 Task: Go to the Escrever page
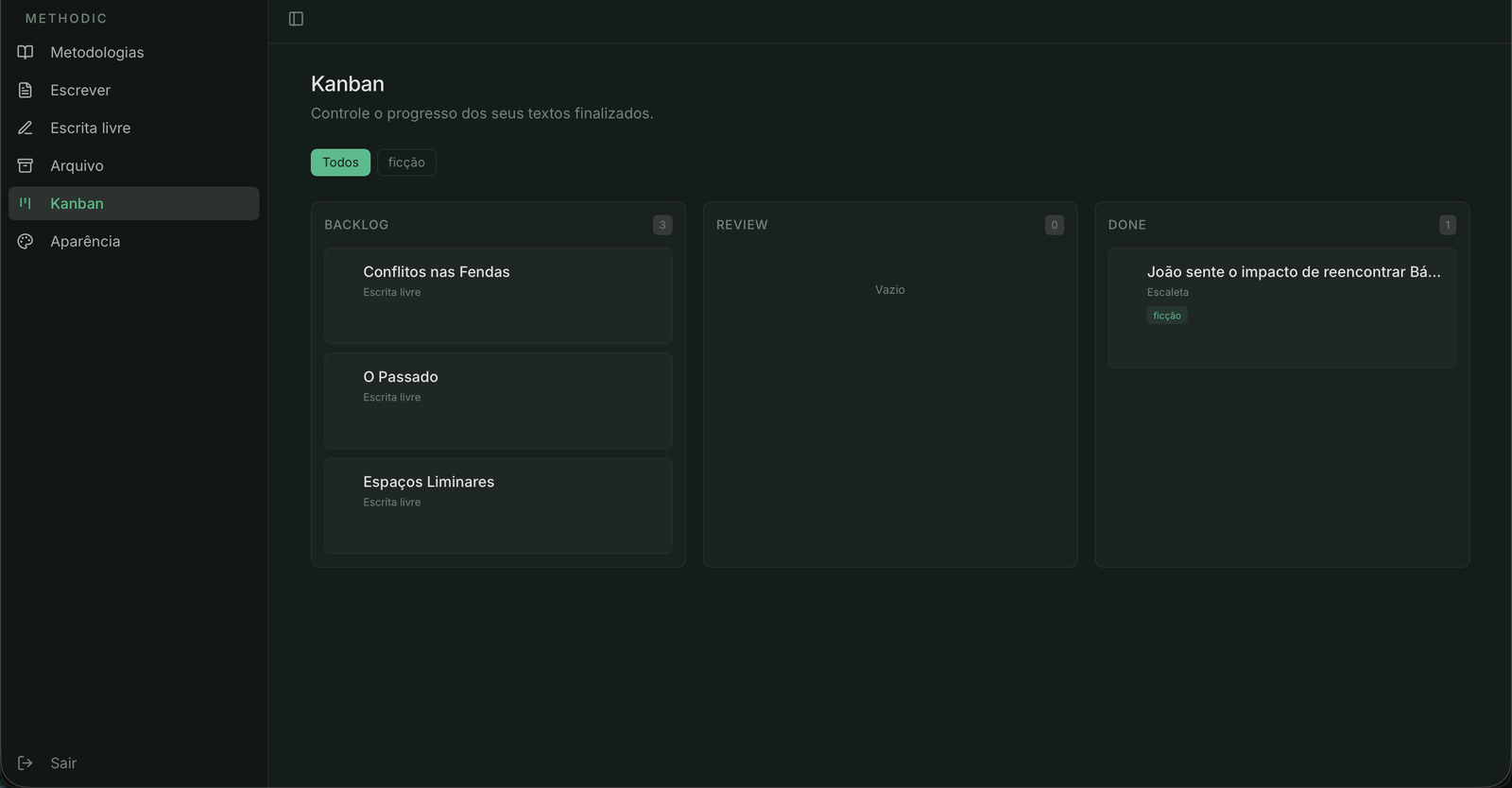coord(134,90)
